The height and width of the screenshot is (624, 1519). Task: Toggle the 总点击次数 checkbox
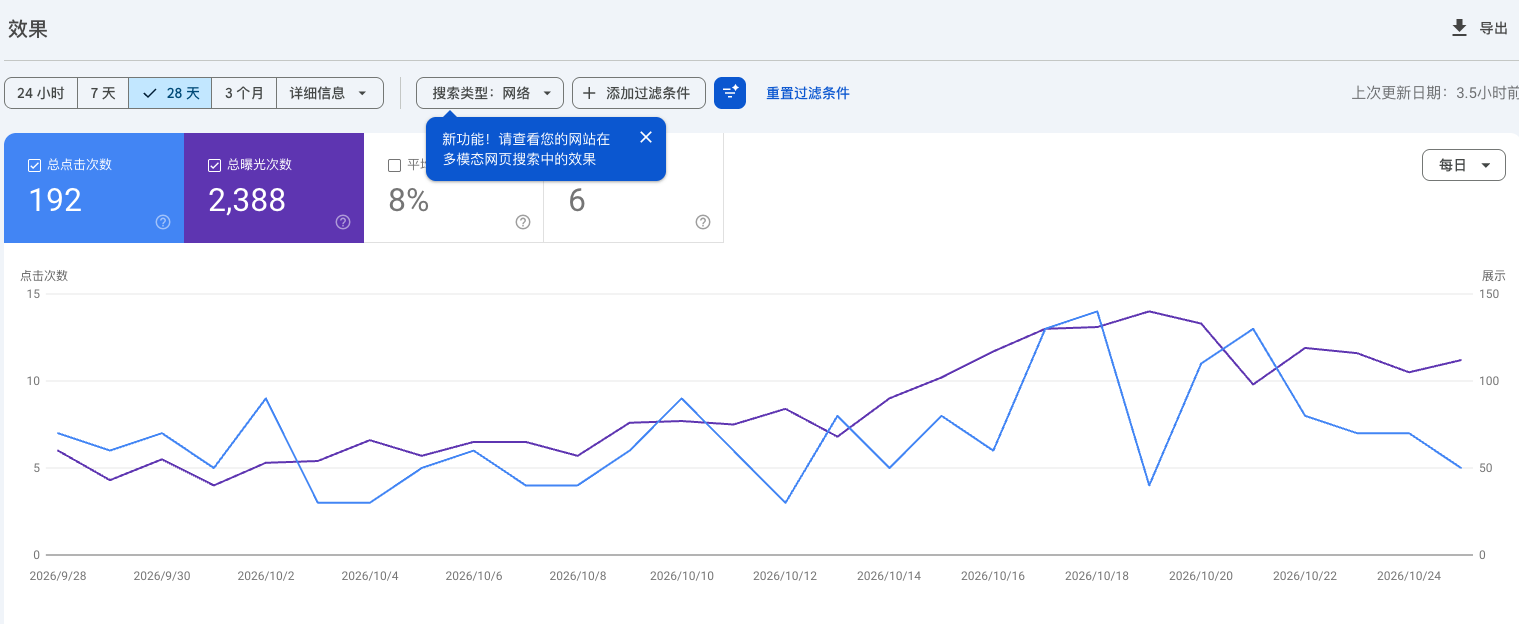point(34,165)
